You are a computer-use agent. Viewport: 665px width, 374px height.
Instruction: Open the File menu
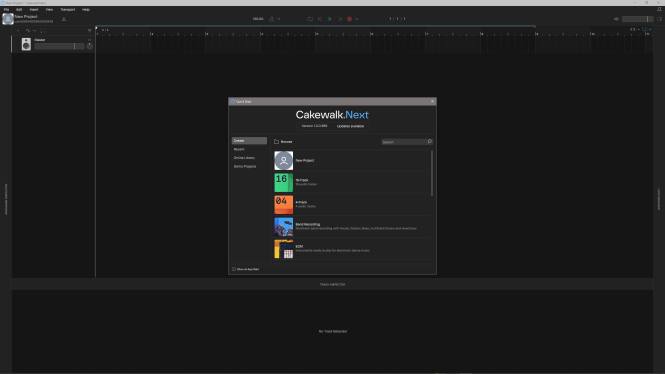tap(6, 9)
